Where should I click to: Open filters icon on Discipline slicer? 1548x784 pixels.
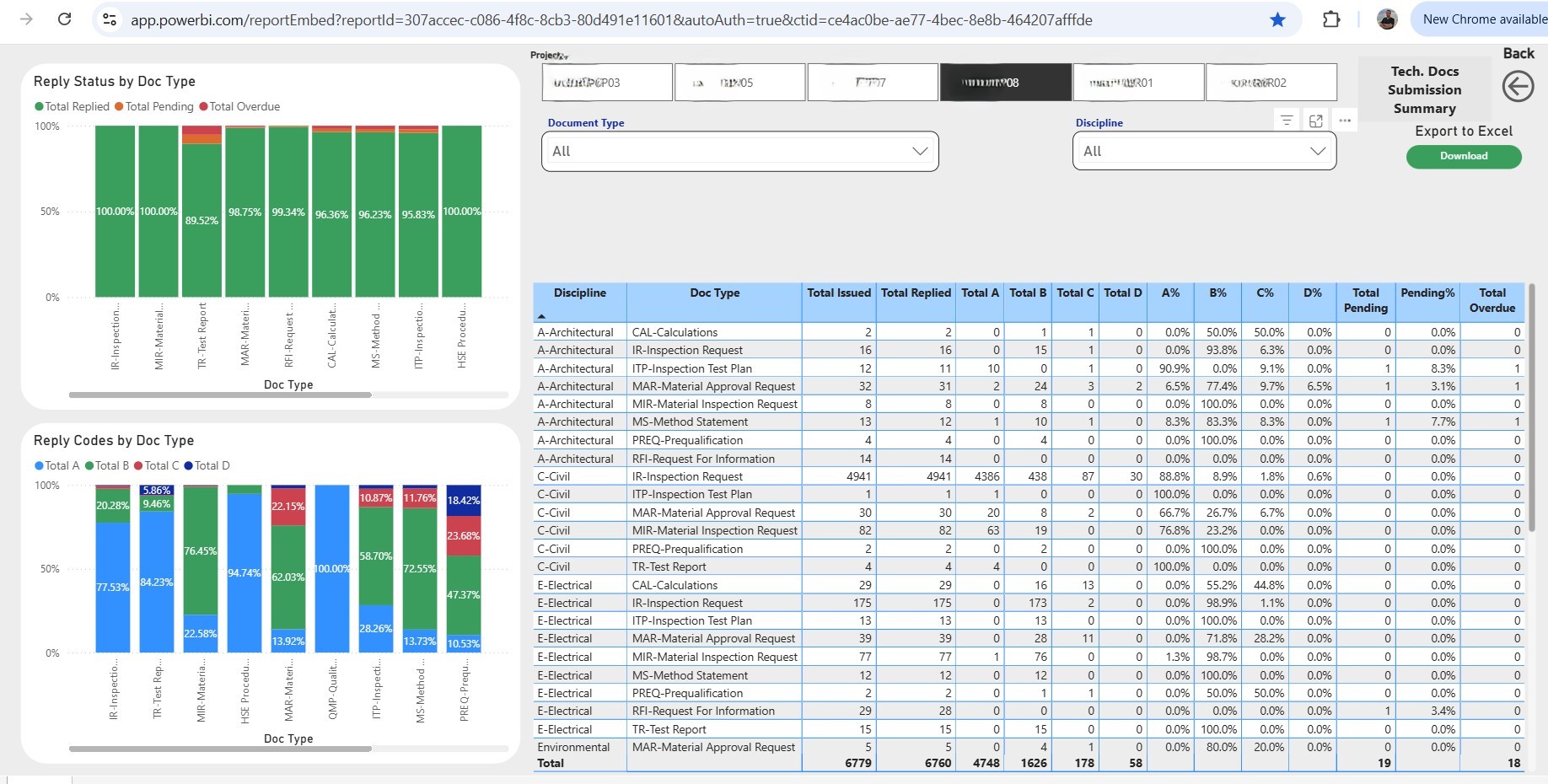pos(1287,121)
